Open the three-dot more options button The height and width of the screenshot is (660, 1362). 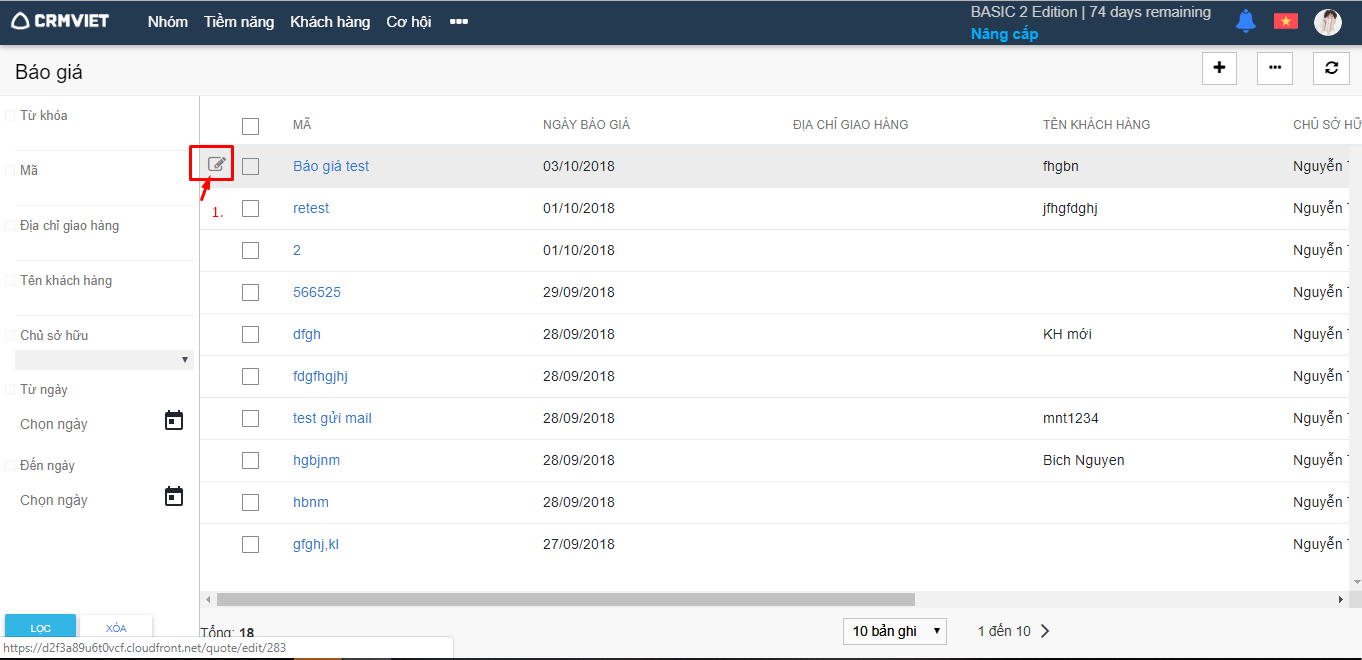point(1274,68)
